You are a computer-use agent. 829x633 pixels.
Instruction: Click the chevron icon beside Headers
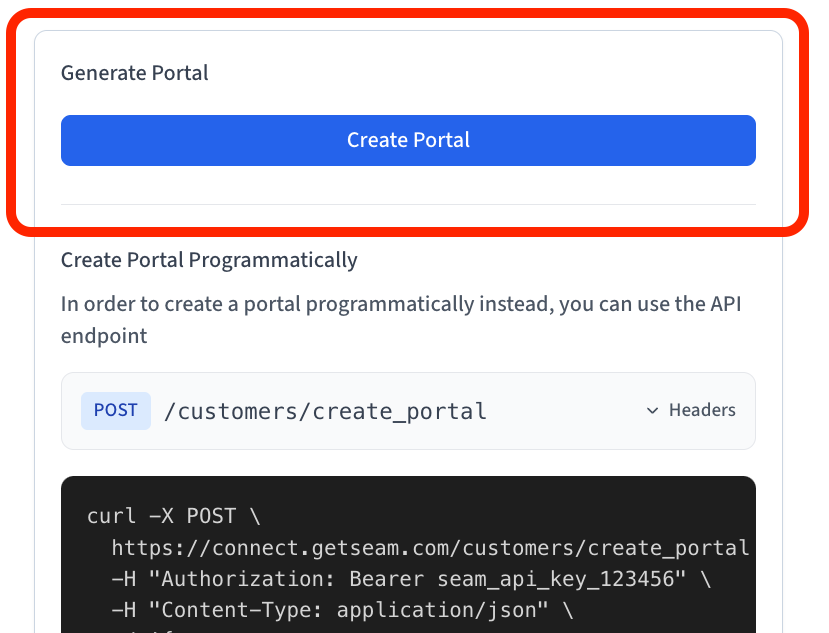click(653, 411)
